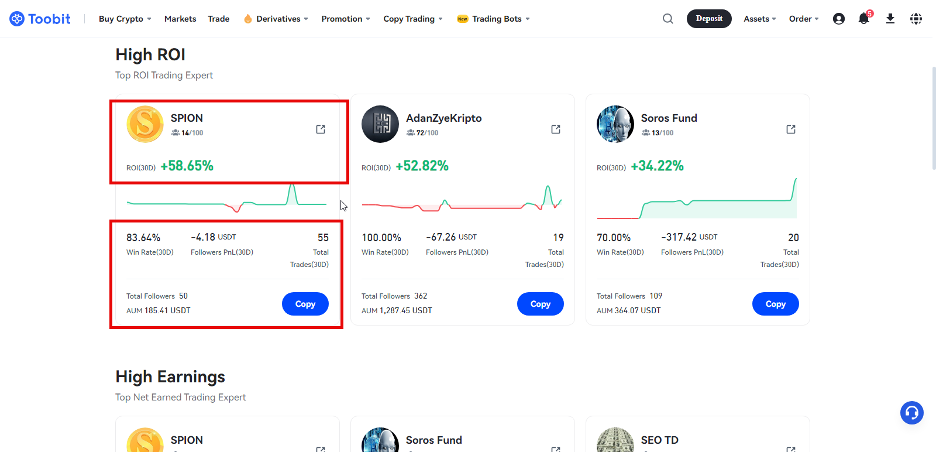
Task: Click the Derivatives flame icon
Action: tap(248, 19)
